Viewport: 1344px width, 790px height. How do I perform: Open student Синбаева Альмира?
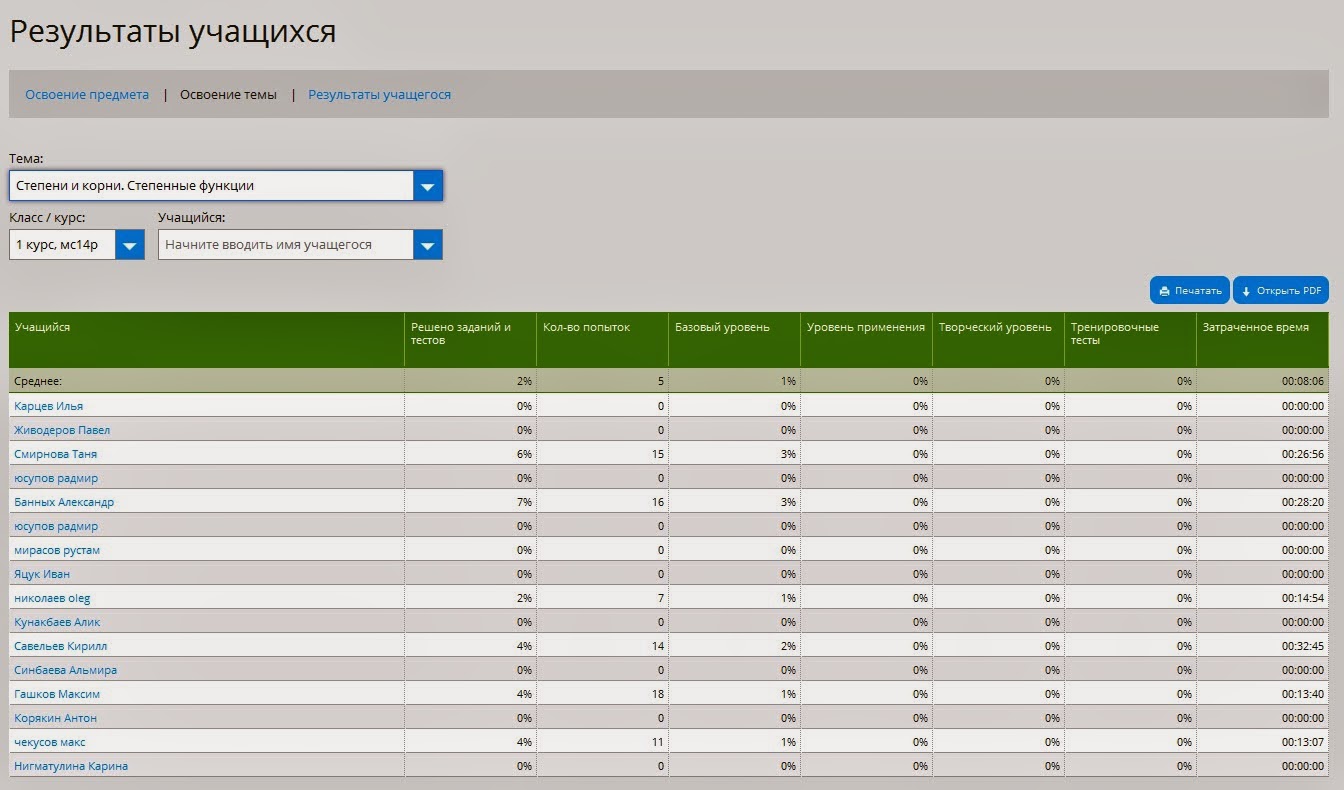[65, 670]
